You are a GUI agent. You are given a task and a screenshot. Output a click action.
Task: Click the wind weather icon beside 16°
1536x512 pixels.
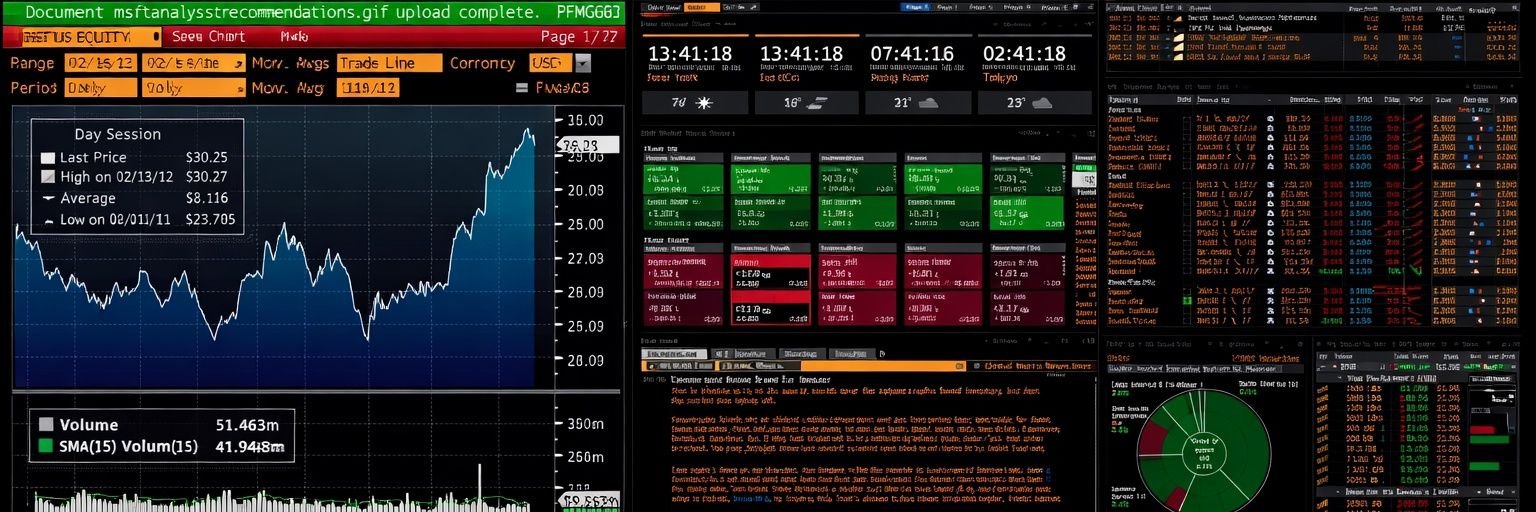click(817, 103)
